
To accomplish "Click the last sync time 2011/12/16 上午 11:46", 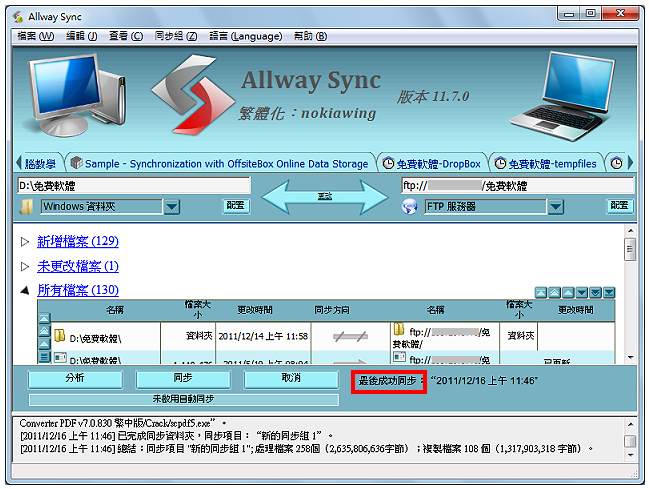I will tap(484, 381).
